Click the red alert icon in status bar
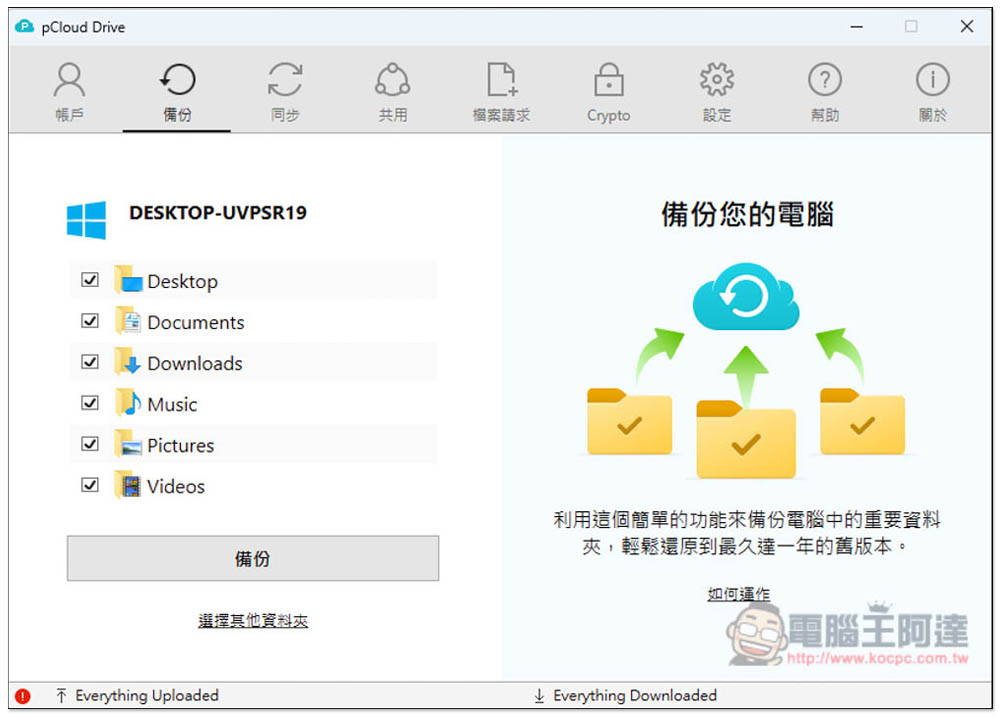The image size is (1000, 717). coord(23,696)
